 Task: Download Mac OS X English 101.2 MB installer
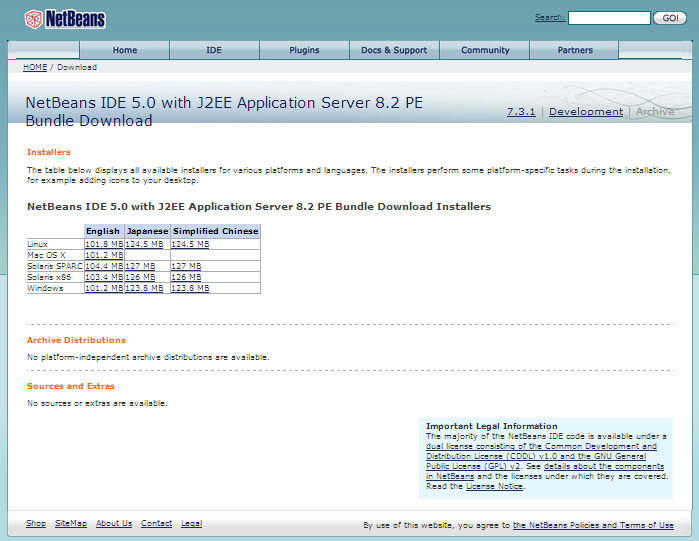tap(104, 255)
